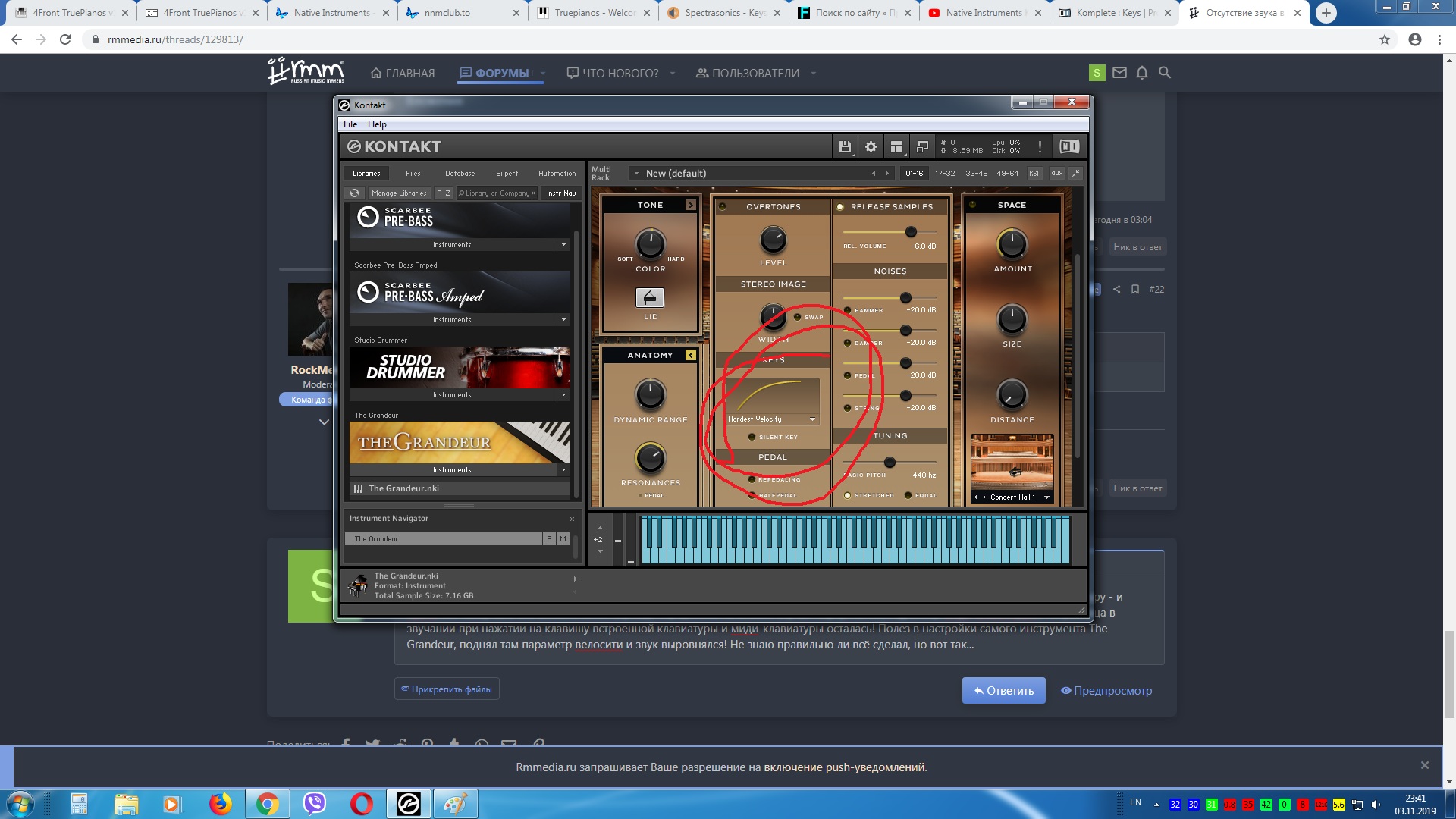Click the Opera browser taskbar icon

(x=361, y=804)
